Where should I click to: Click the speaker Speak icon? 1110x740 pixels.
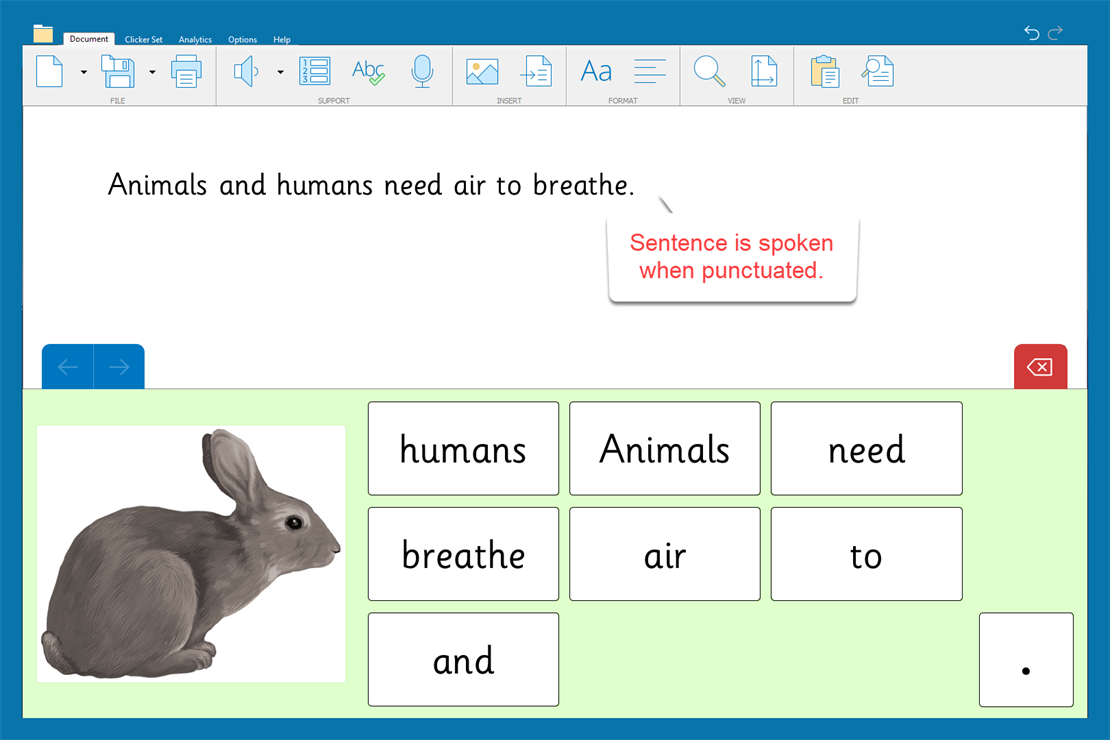pyautogui.click(x=245, y=72)
